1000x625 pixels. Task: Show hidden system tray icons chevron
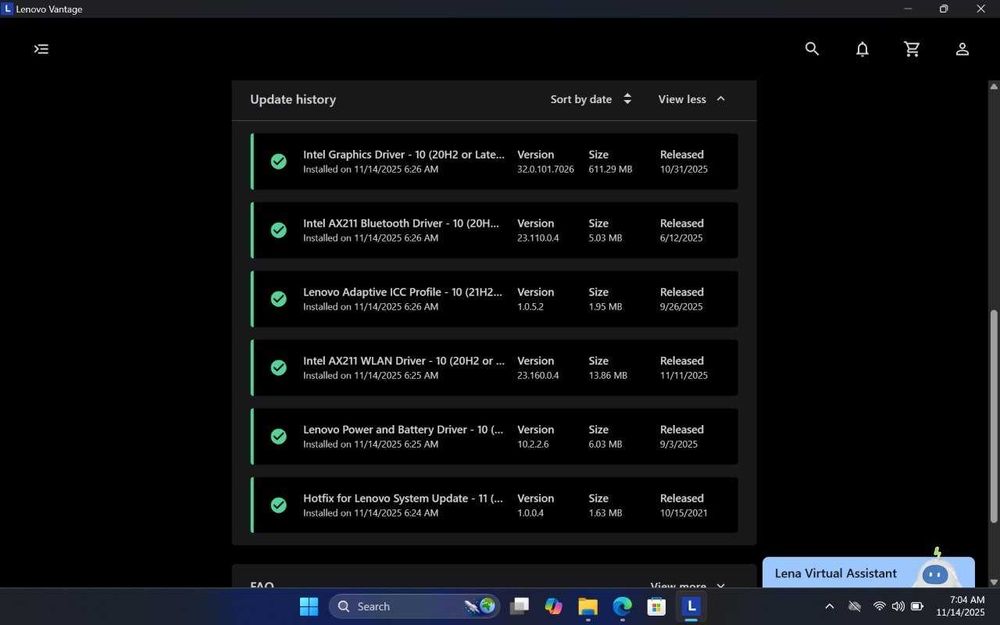(829, 607)
